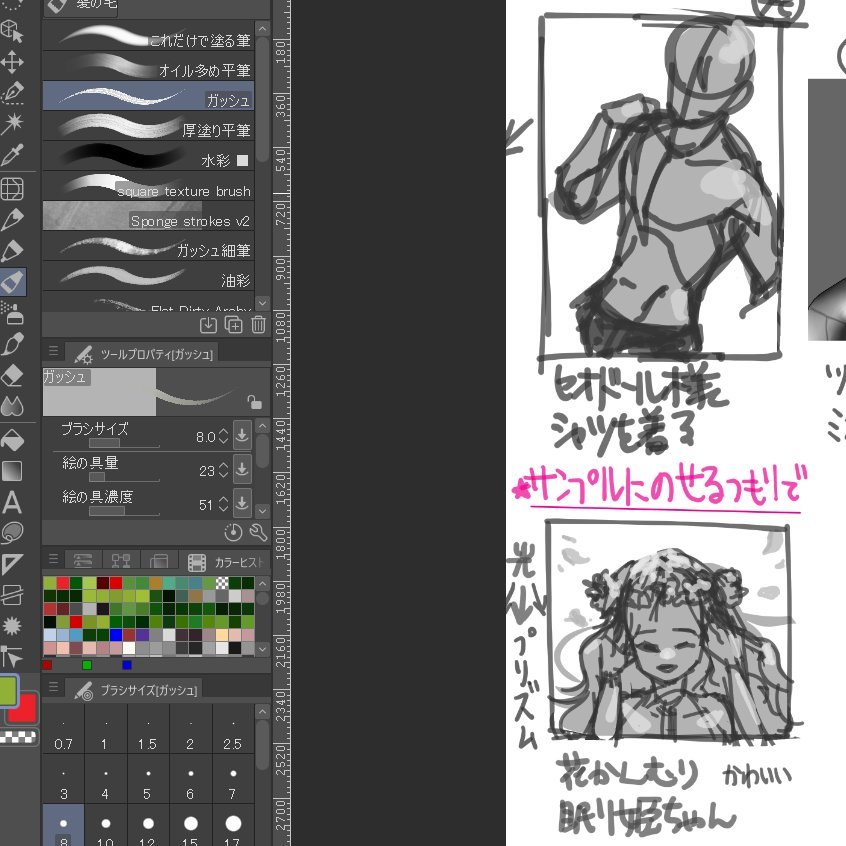Click brush size palette scroll up arrow
Viewport: 846px width, 846px height.
coord(263,712)
